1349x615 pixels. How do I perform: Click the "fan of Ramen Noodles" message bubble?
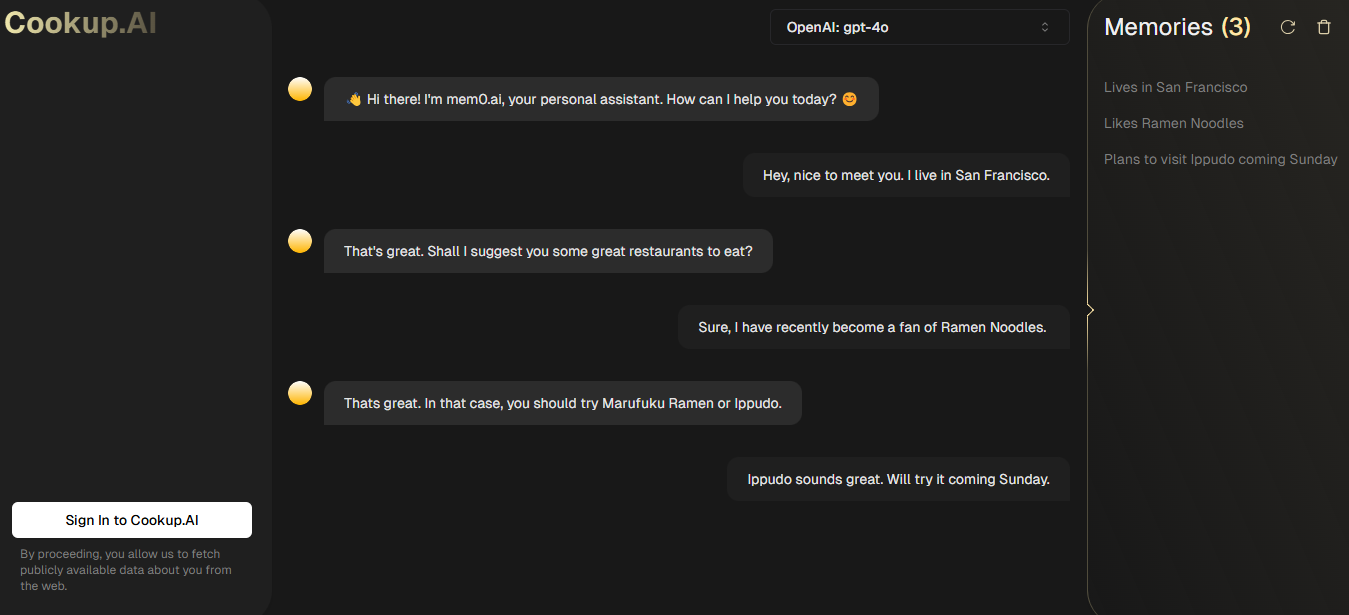(874, 327)
